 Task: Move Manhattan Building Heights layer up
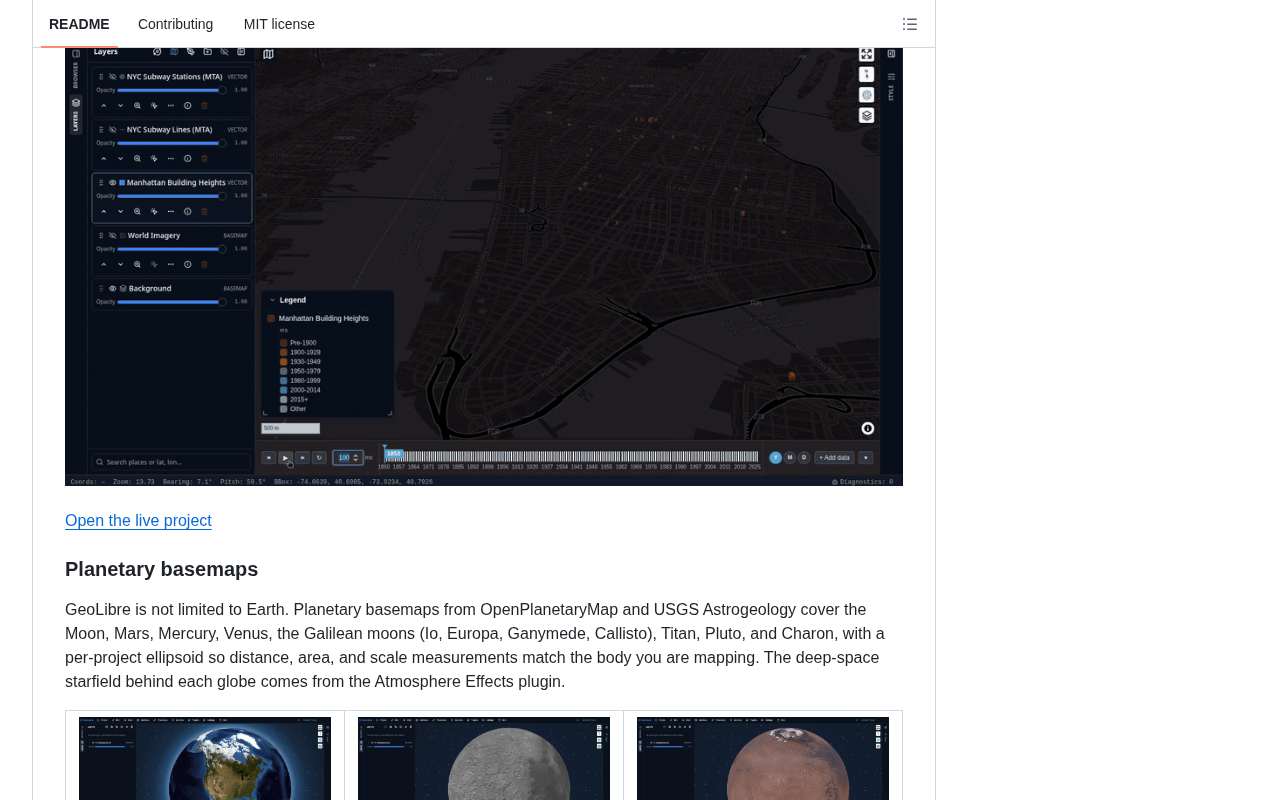tap(103, 211)
